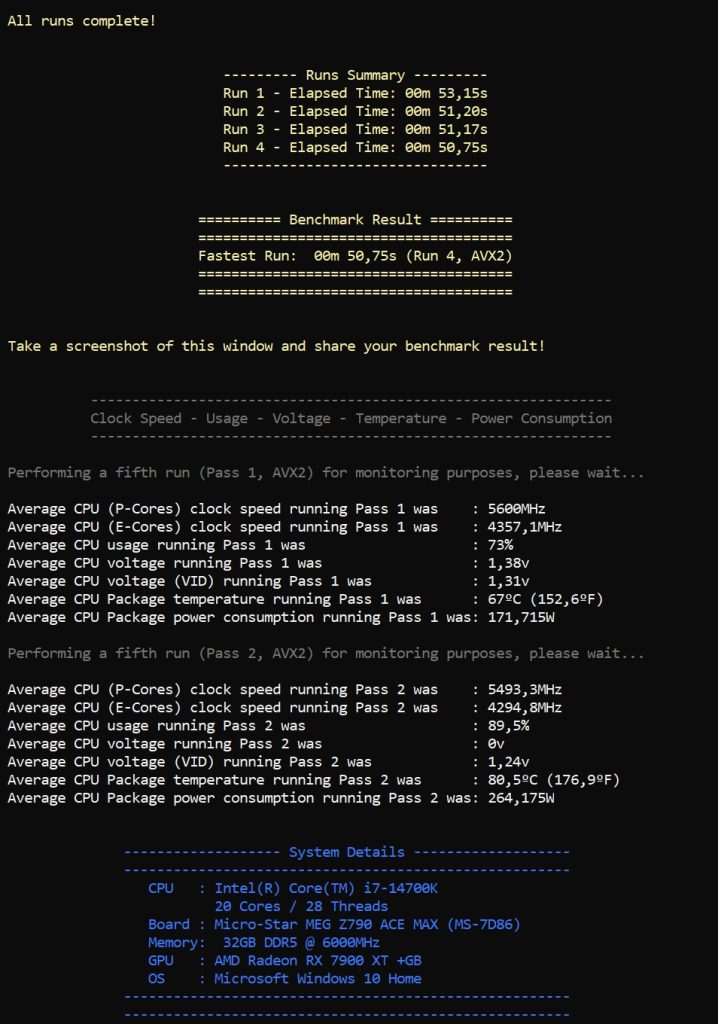Select the 'Runs Summary' header line

click(355, 75)
